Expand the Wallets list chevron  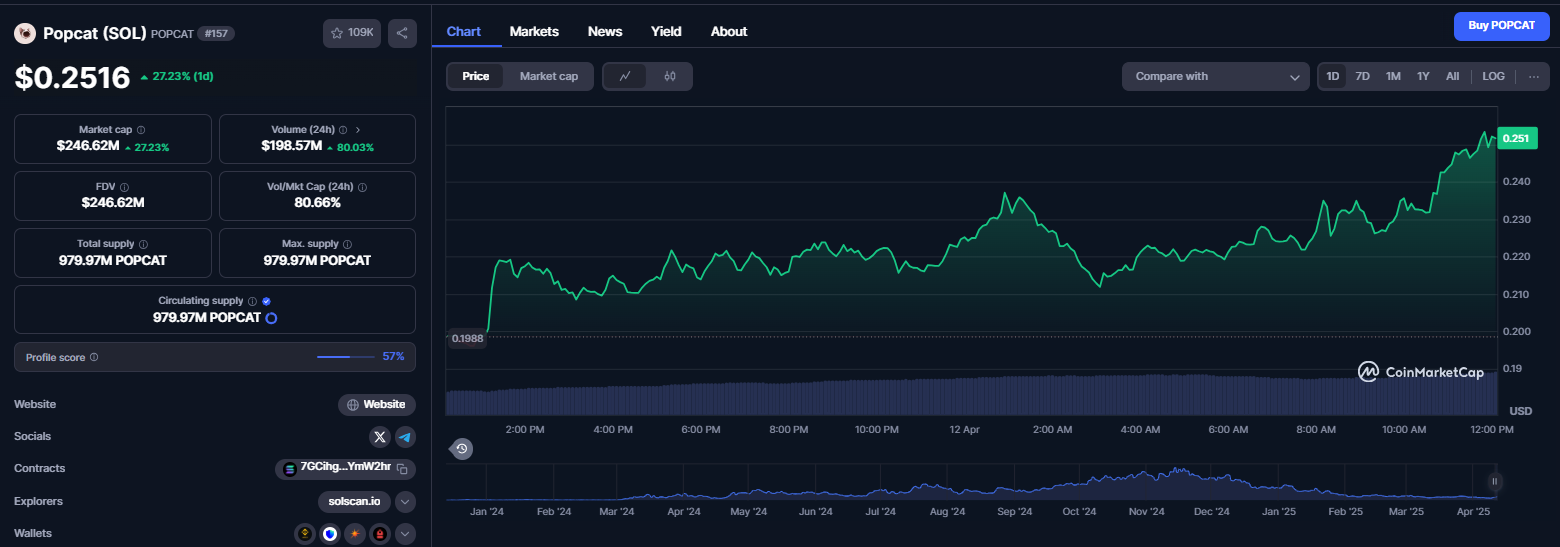(405, 534)
